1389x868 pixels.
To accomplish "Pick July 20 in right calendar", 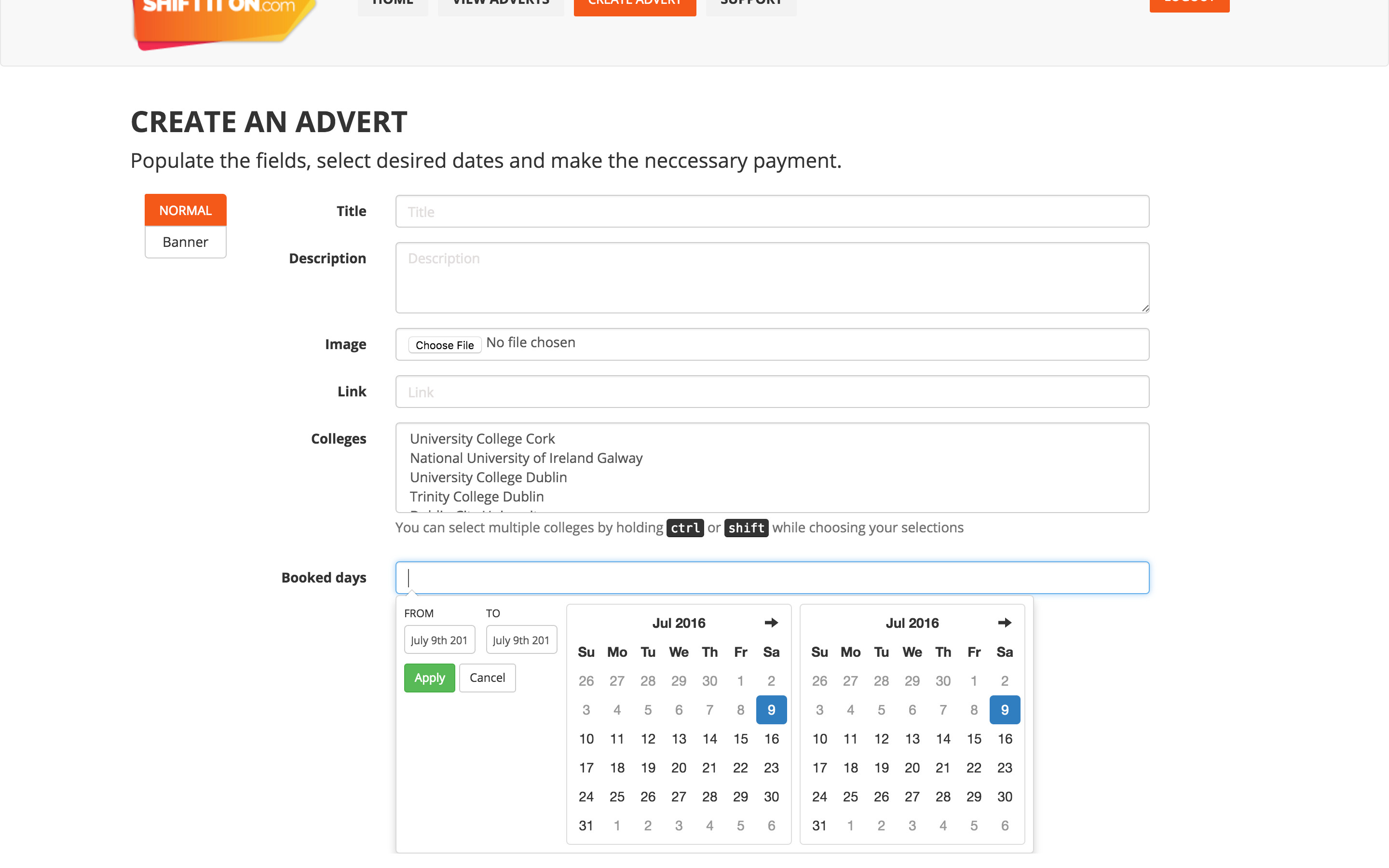I will click(x=912, y=768).
